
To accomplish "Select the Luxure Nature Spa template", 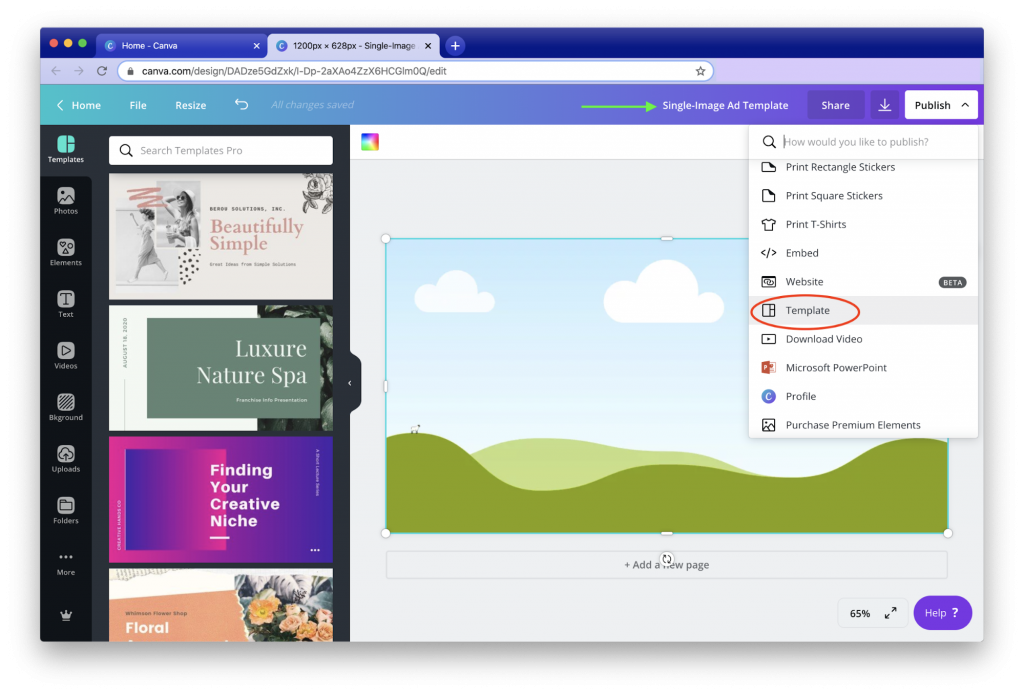I will coord(221,368).
